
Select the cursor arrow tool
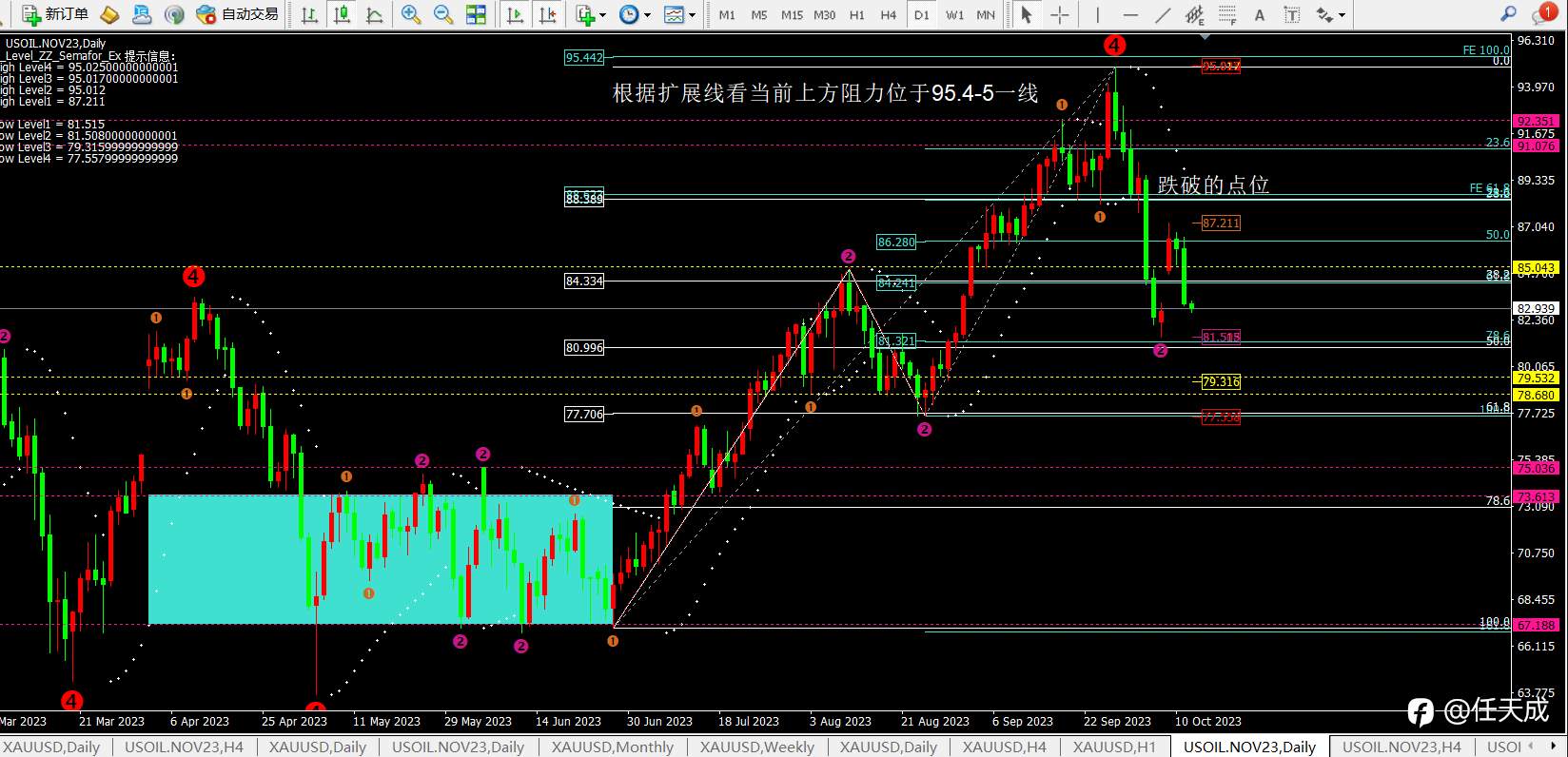coord(1026,14)
